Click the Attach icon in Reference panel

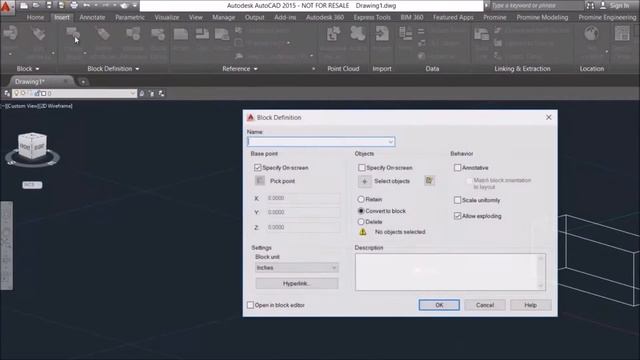pyautogui.click(x=181, y=34)
